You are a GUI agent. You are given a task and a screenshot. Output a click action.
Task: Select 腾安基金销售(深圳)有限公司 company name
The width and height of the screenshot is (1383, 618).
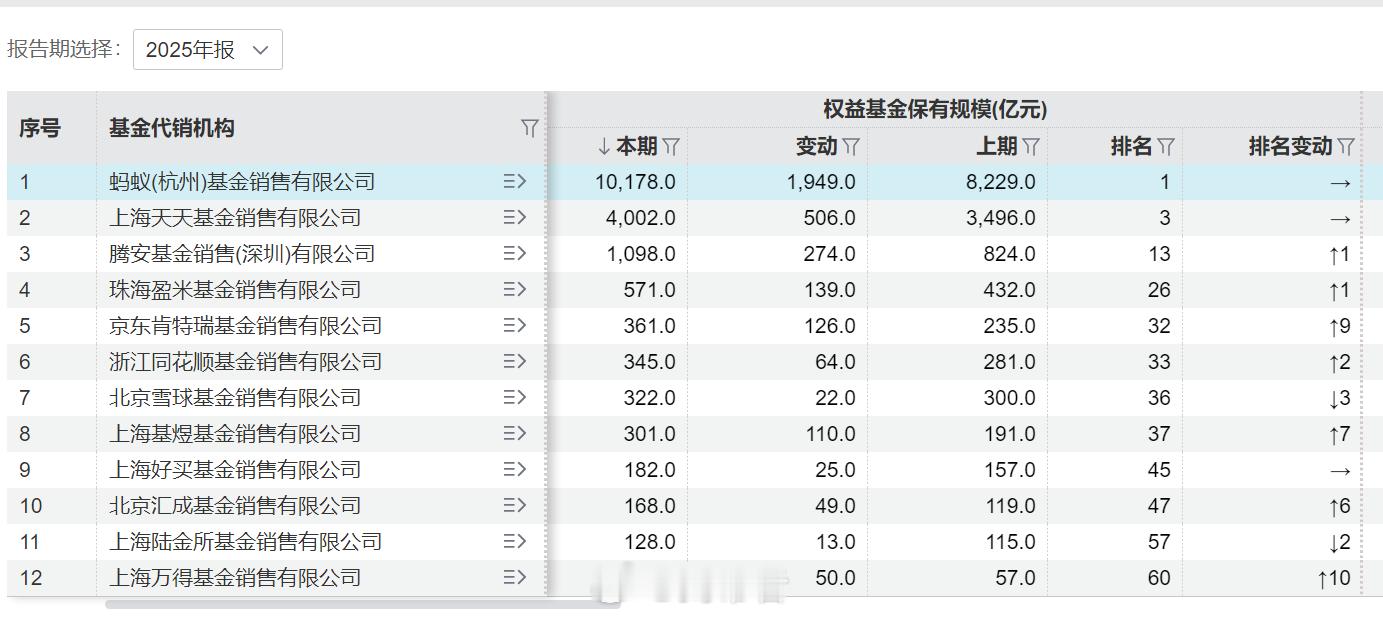(x=240, y=253)
